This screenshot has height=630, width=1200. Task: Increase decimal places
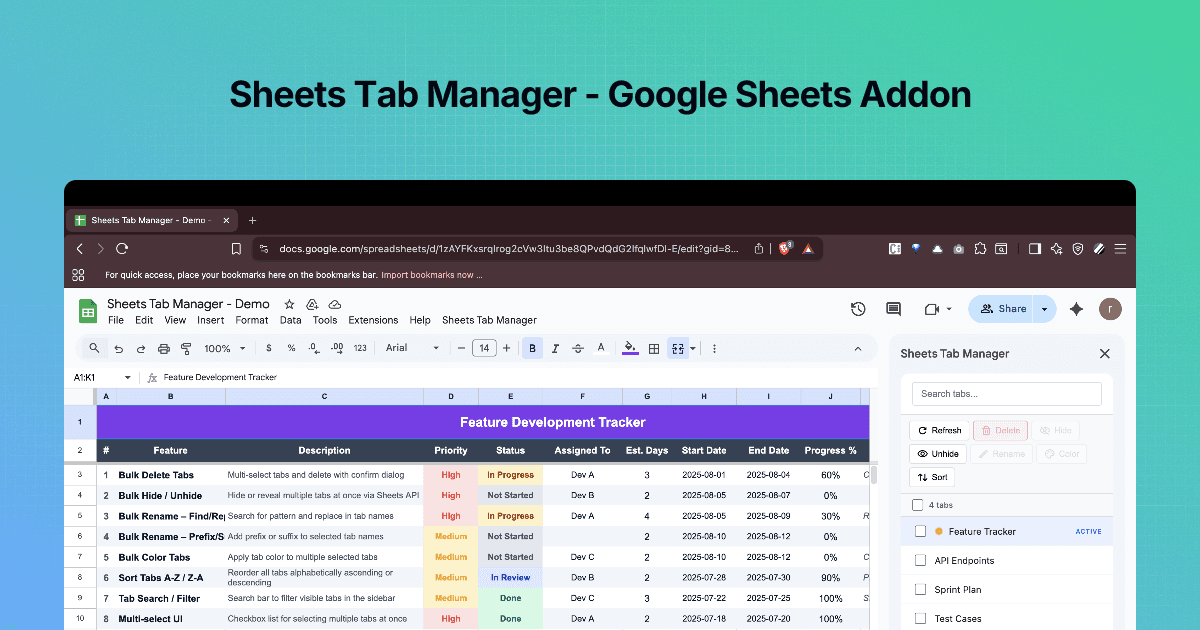[337, 349]
